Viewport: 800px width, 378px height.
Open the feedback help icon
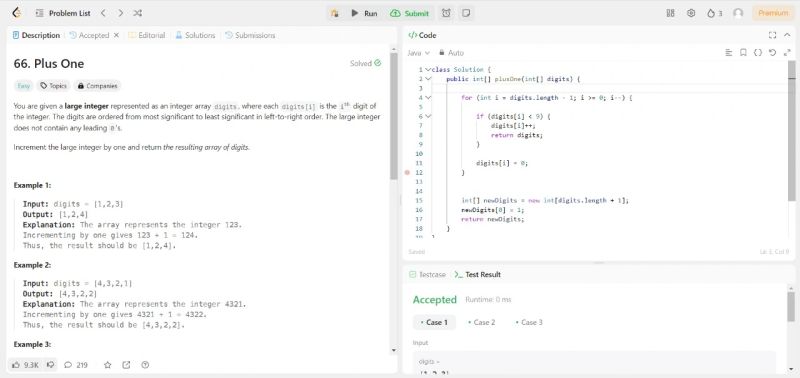pyautogui.click(x=145, y=365)
